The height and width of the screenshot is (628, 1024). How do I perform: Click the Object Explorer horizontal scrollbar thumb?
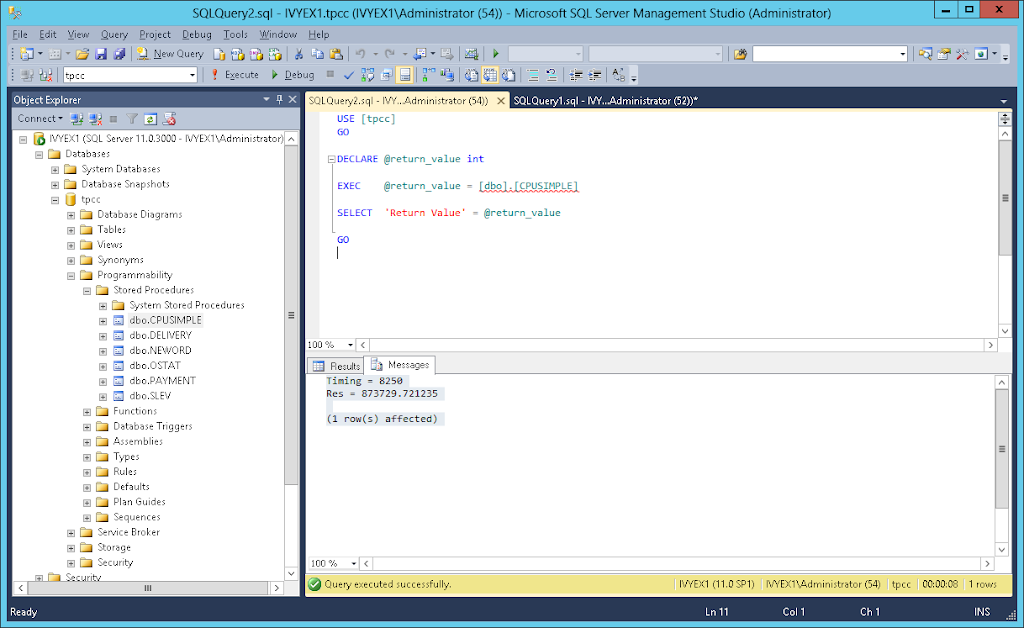click(148, 588)
